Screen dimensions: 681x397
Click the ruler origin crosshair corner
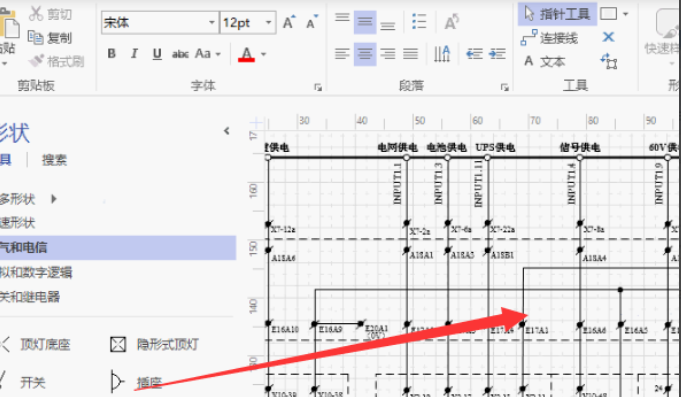(256, 122)
